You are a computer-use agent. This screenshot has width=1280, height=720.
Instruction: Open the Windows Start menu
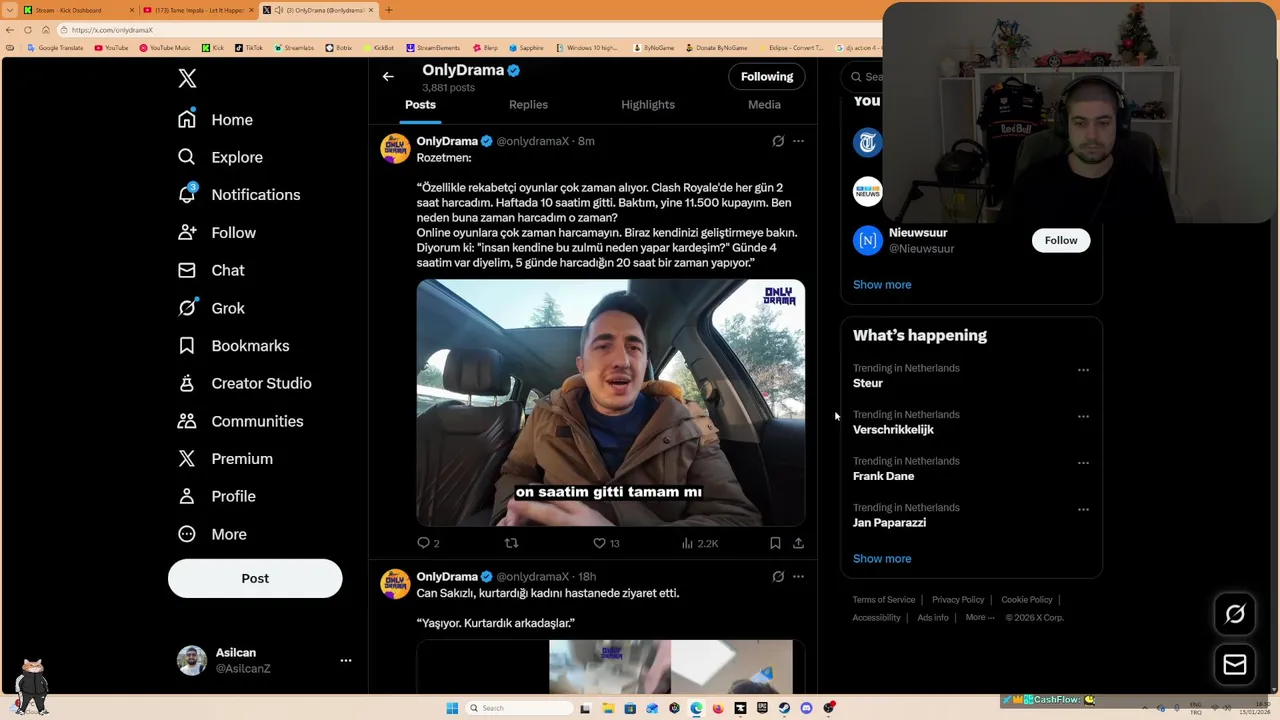tap(452, 708)
